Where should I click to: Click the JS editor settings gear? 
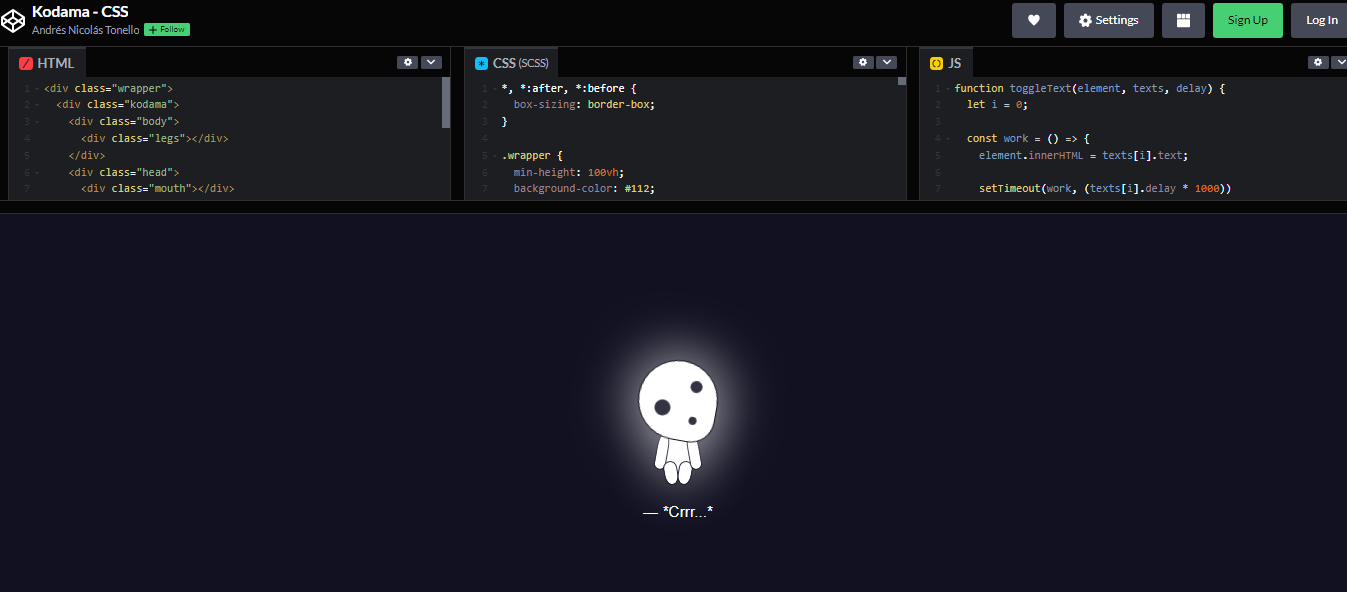[1318, 61]
